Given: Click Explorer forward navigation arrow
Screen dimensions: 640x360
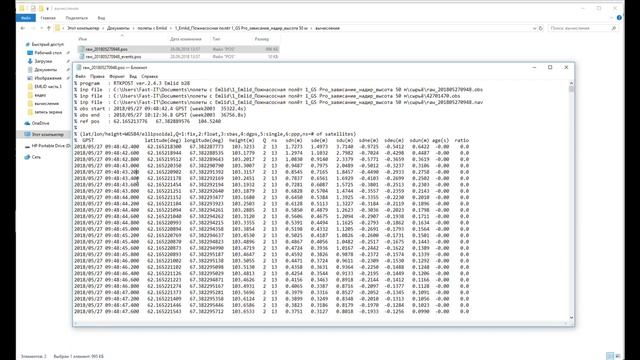Looking at the screenshot, I should (33, 28).
